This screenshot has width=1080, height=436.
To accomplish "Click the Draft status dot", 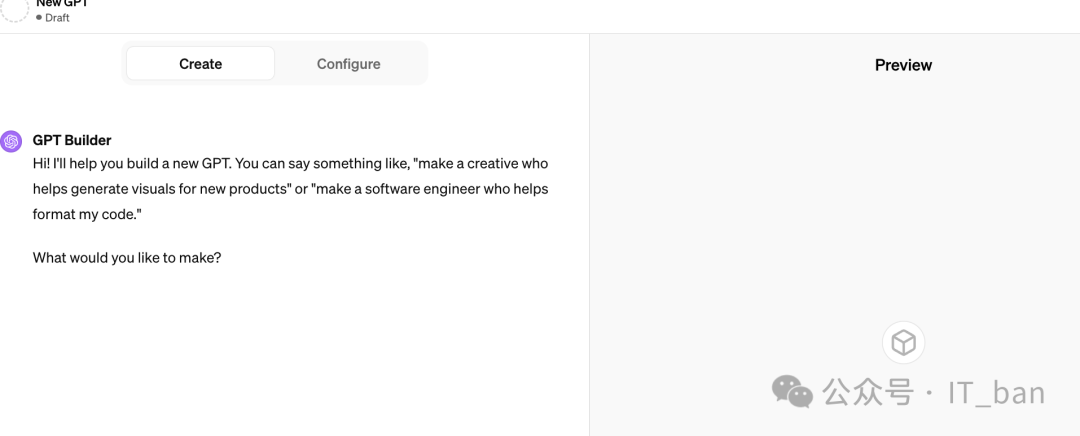I will [39, 18].
